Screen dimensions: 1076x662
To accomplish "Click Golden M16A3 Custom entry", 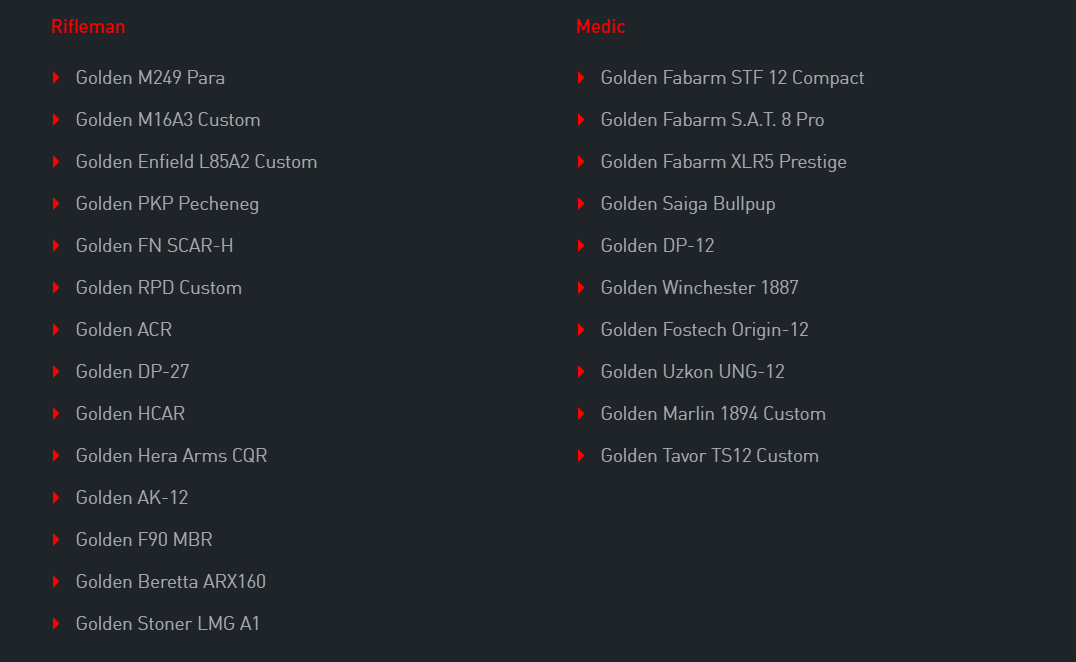I will [168, 120].
